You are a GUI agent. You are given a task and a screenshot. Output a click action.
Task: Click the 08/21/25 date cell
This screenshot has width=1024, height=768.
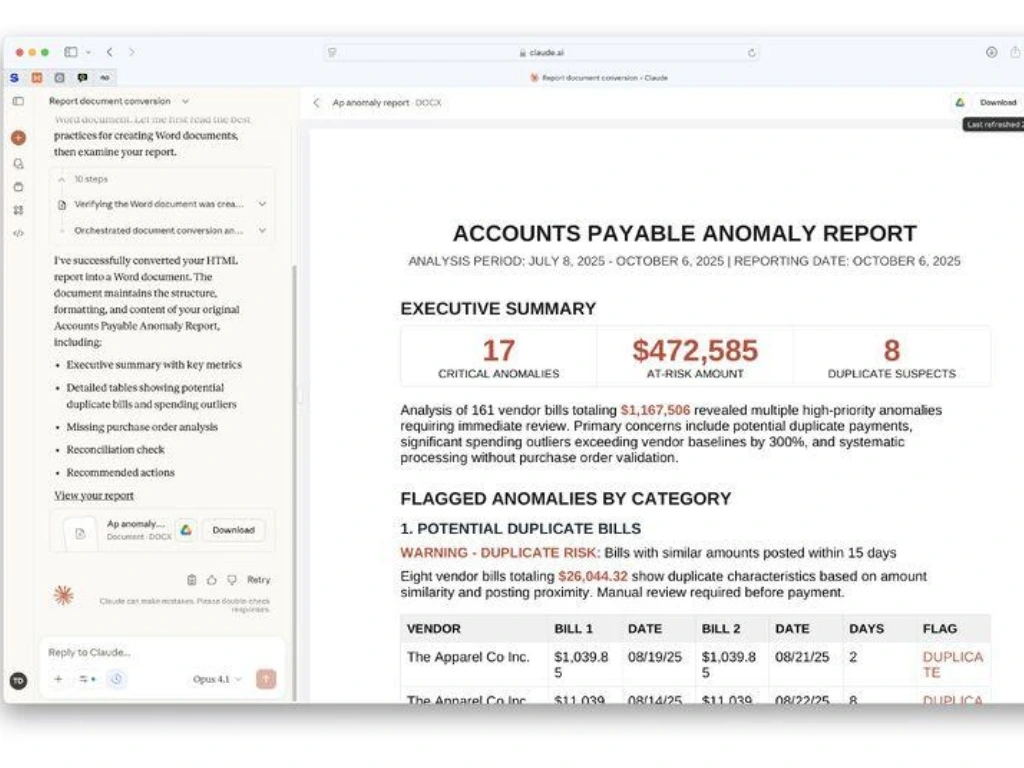pyautogui.click(x=802, y=657)
